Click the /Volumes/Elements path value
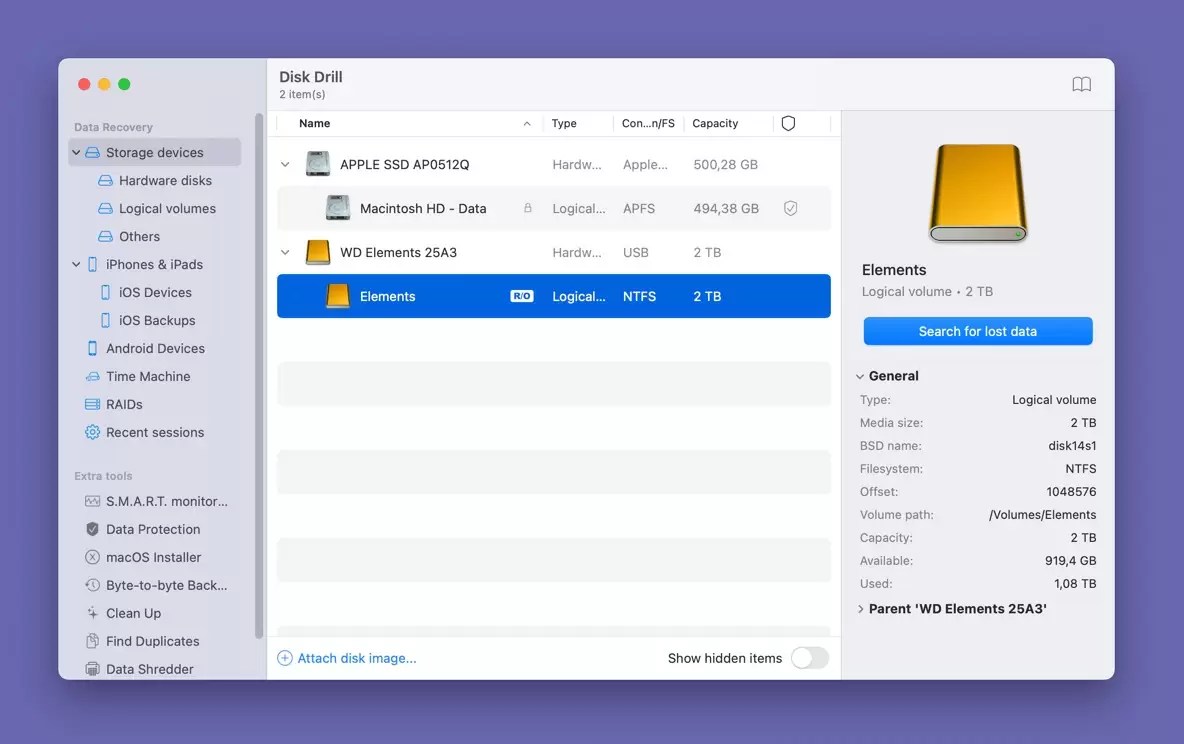The image size is (1184, 744). click(1042, 514)
